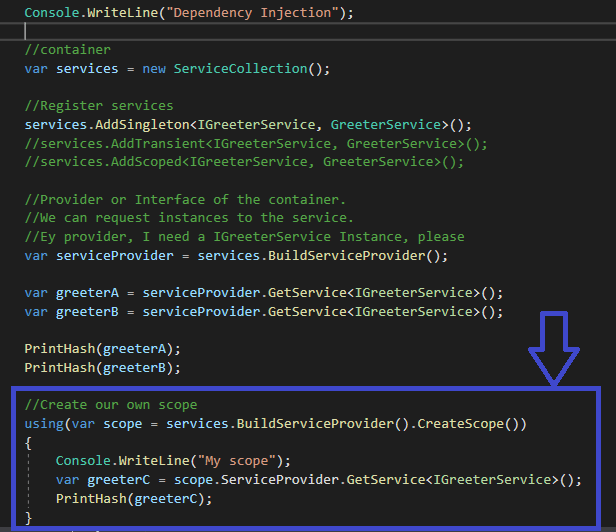Click the closing curly brace of the using block
Viewport: 616px width, 532px height.
[28, 517]
